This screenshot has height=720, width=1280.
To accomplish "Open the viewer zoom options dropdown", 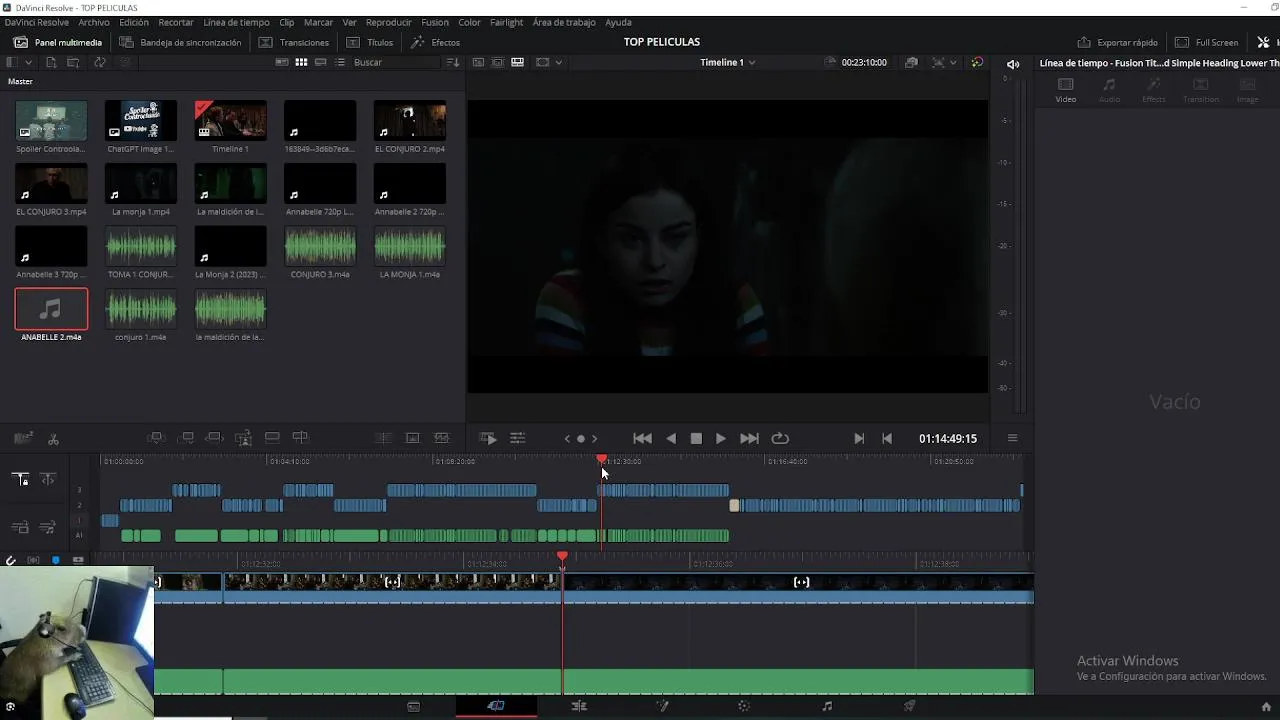I will 953,62.
